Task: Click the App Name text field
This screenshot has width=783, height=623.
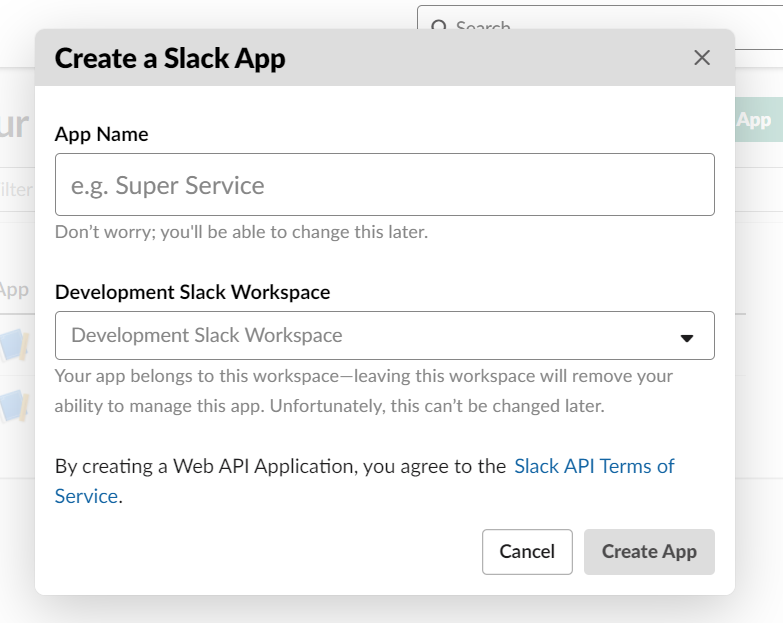Action: [384, 185]
